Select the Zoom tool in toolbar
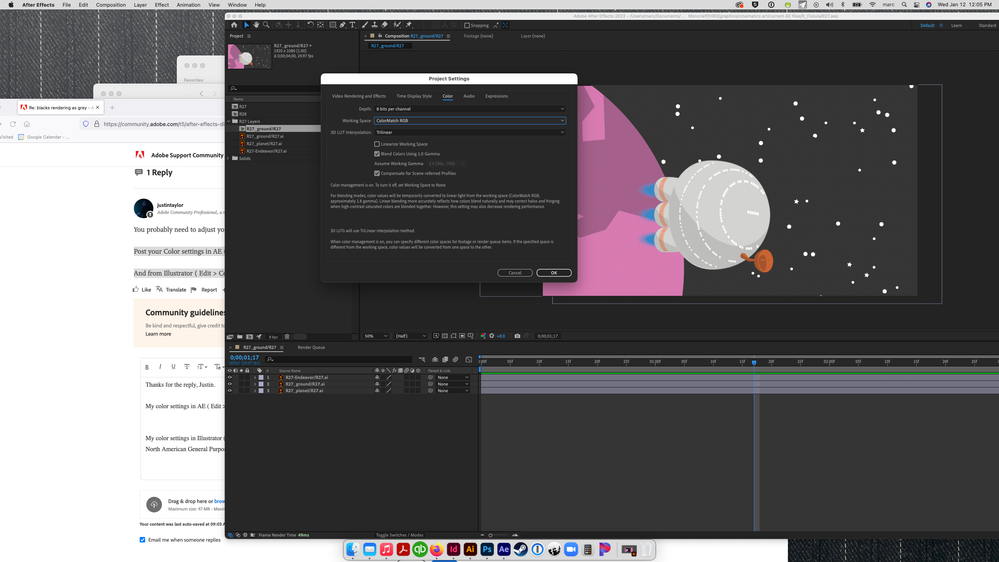The width and height of the screenshot is (999, 562). click(x=266, y=25)
